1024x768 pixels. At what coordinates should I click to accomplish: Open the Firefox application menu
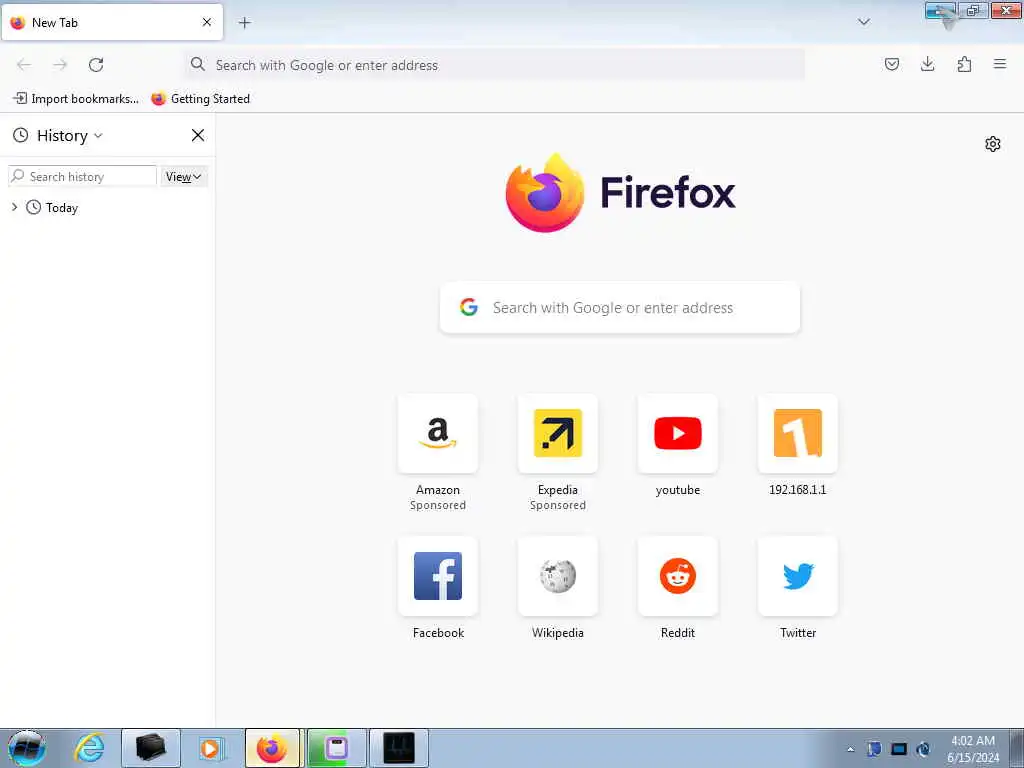point(1000,64)
